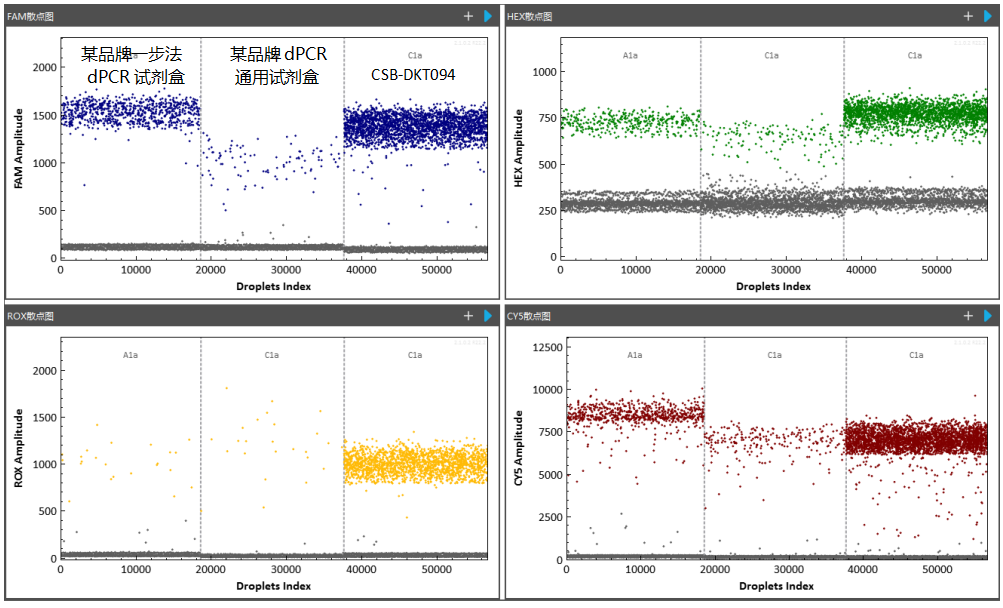Select the FAM散点图 panel title
Viewport: 1003px width, 608px height.
click(31, 16)
